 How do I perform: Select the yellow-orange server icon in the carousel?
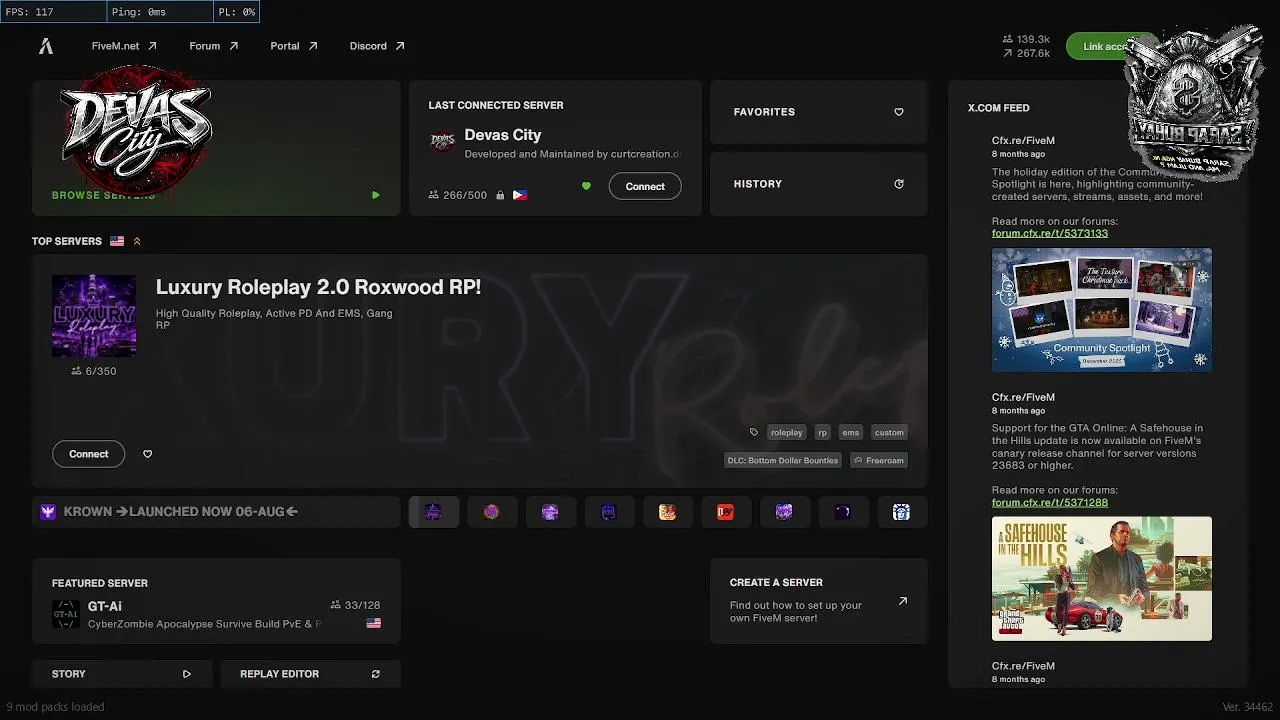click(x=667, y=512)
